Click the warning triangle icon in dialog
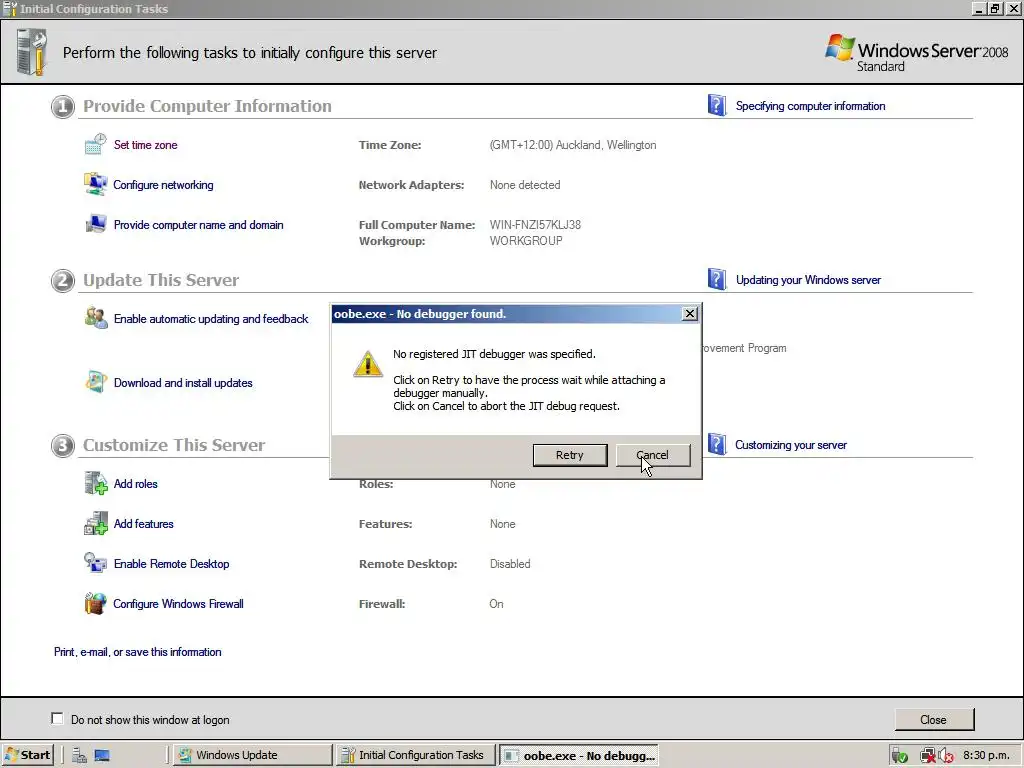Image resolution: width=1024 pixels, height=768 pixels. [368, 364]
